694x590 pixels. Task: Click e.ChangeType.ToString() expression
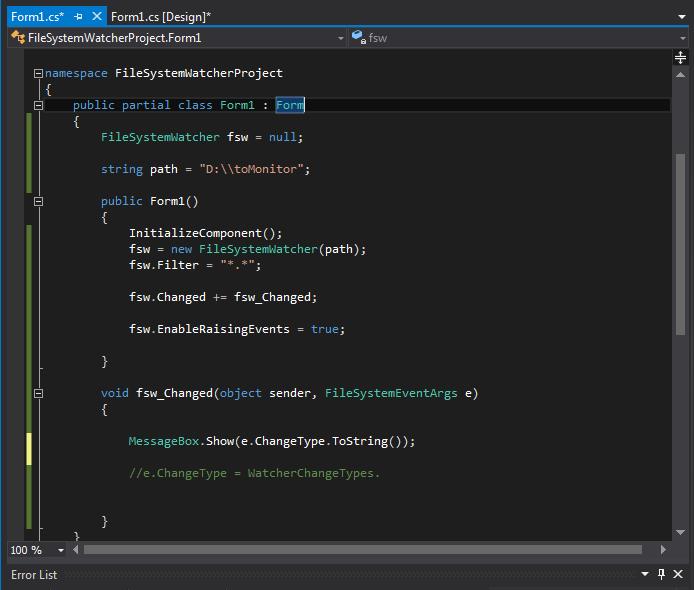pyautogui.click(x=321, y=441)
